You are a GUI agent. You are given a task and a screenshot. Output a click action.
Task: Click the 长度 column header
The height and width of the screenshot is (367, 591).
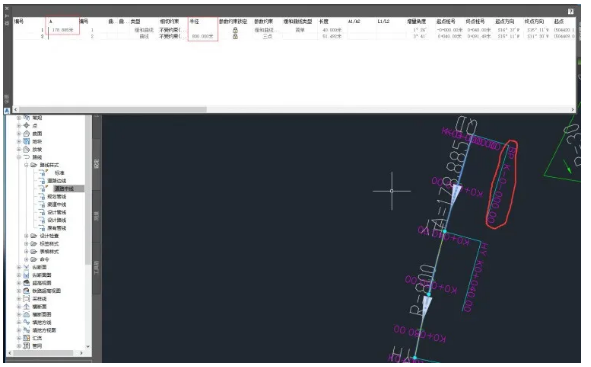point(324,21)
